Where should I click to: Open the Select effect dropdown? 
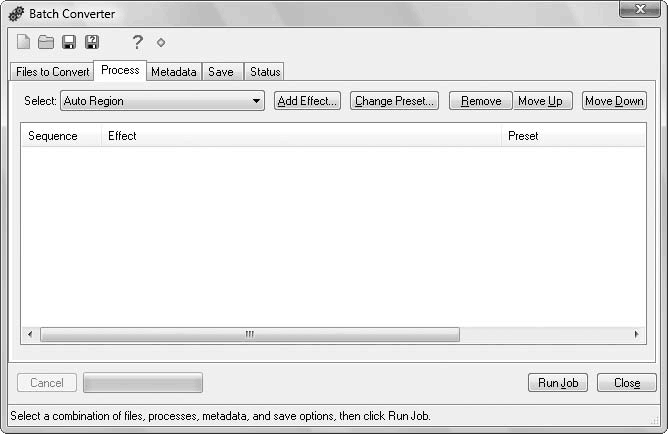click(x=257, y=101)
